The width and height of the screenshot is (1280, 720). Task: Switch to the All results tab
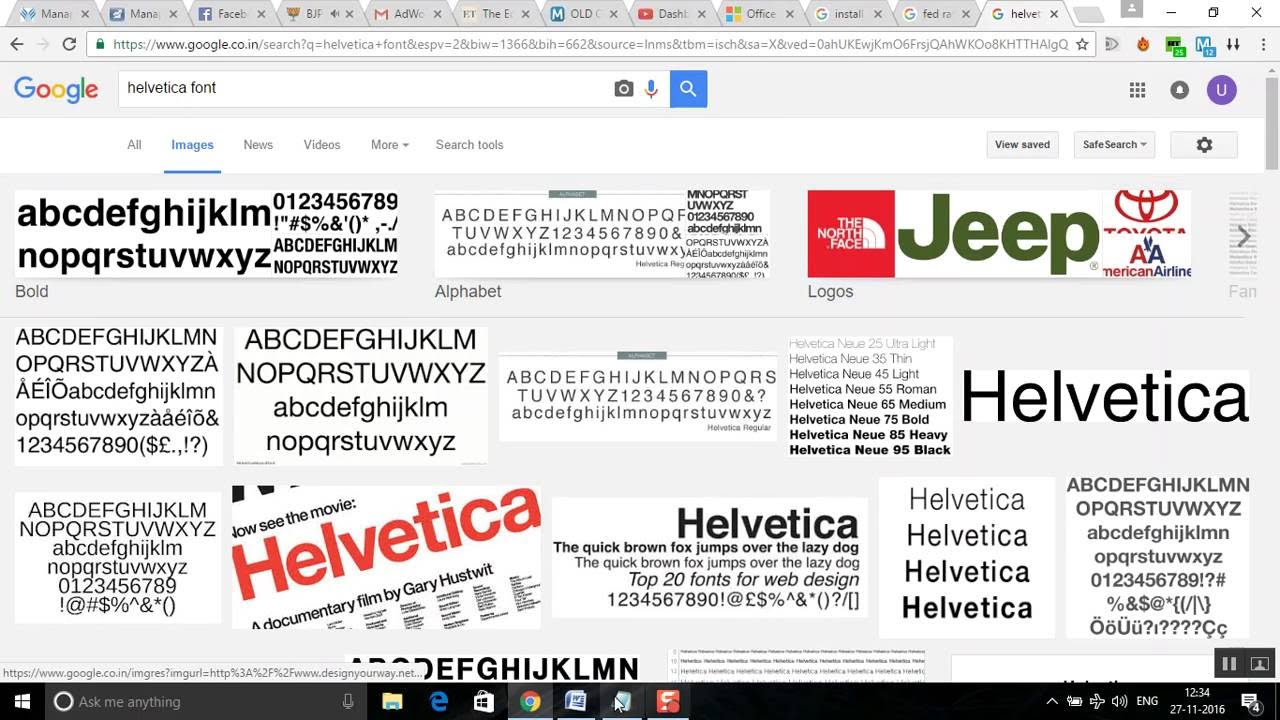134,145
